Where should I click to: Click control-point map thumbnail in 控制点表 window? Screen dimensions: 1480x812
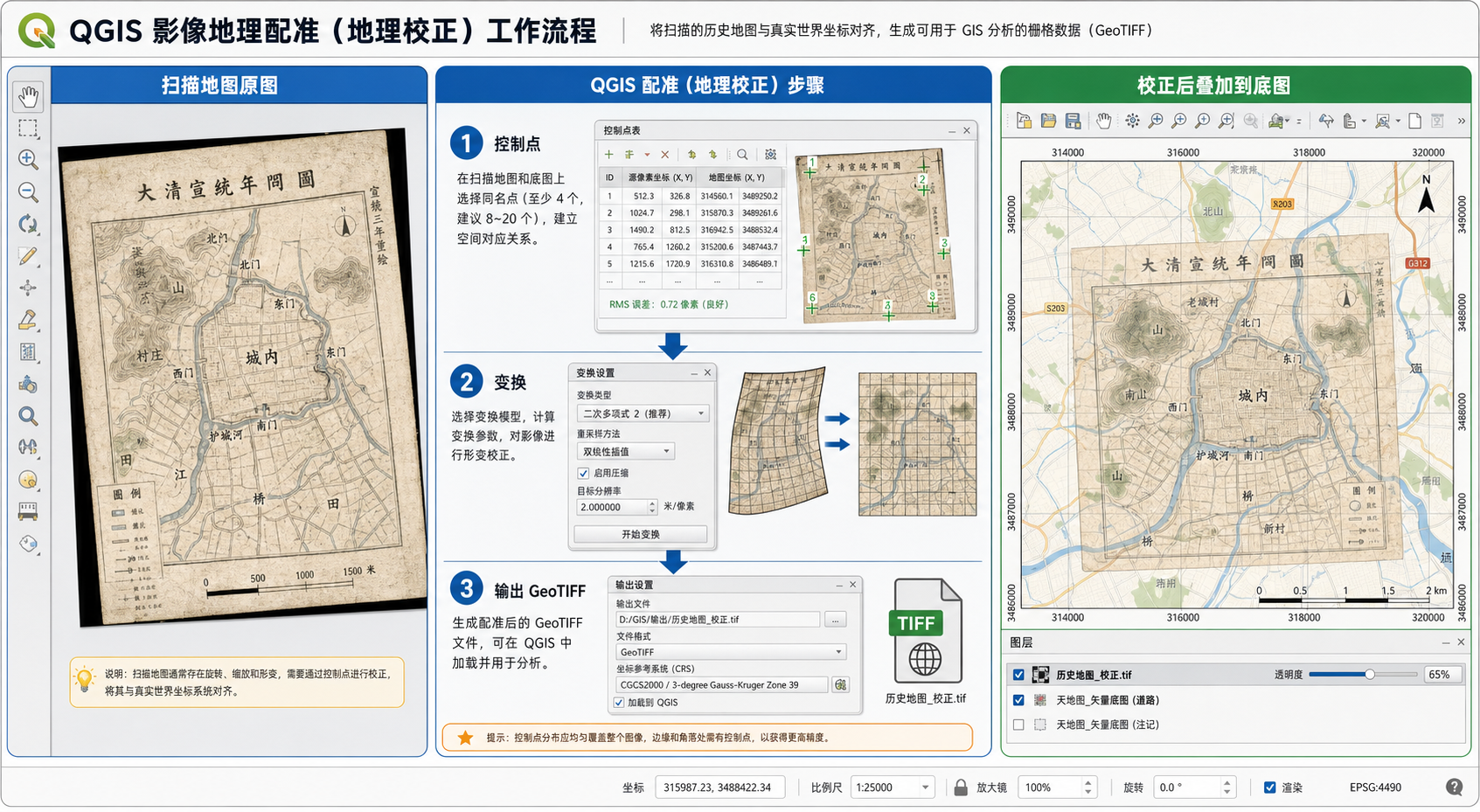point(874,236)
